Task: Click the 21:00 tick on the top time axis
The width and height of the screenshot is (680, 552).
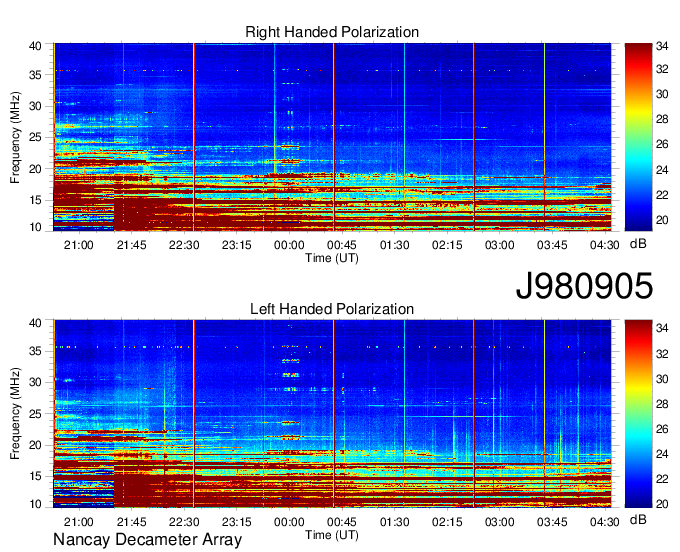Action: click(x=78, y=245)
